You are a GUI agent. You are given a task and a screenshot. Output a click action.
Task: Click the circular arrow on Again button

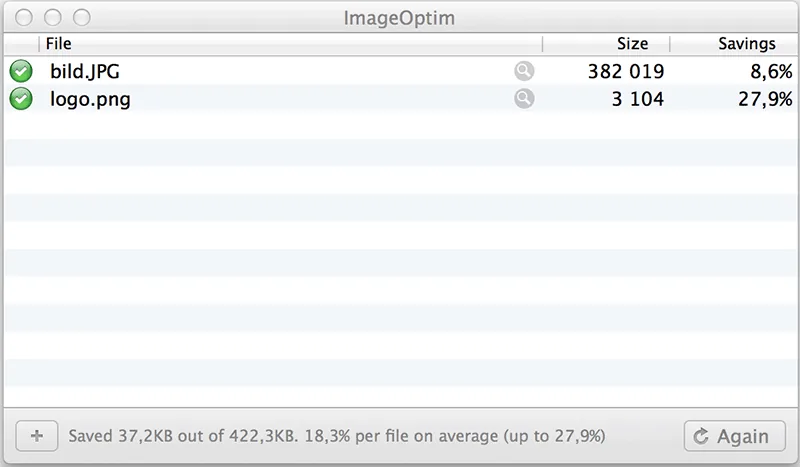pyautogui.click(x=701, y=436)
